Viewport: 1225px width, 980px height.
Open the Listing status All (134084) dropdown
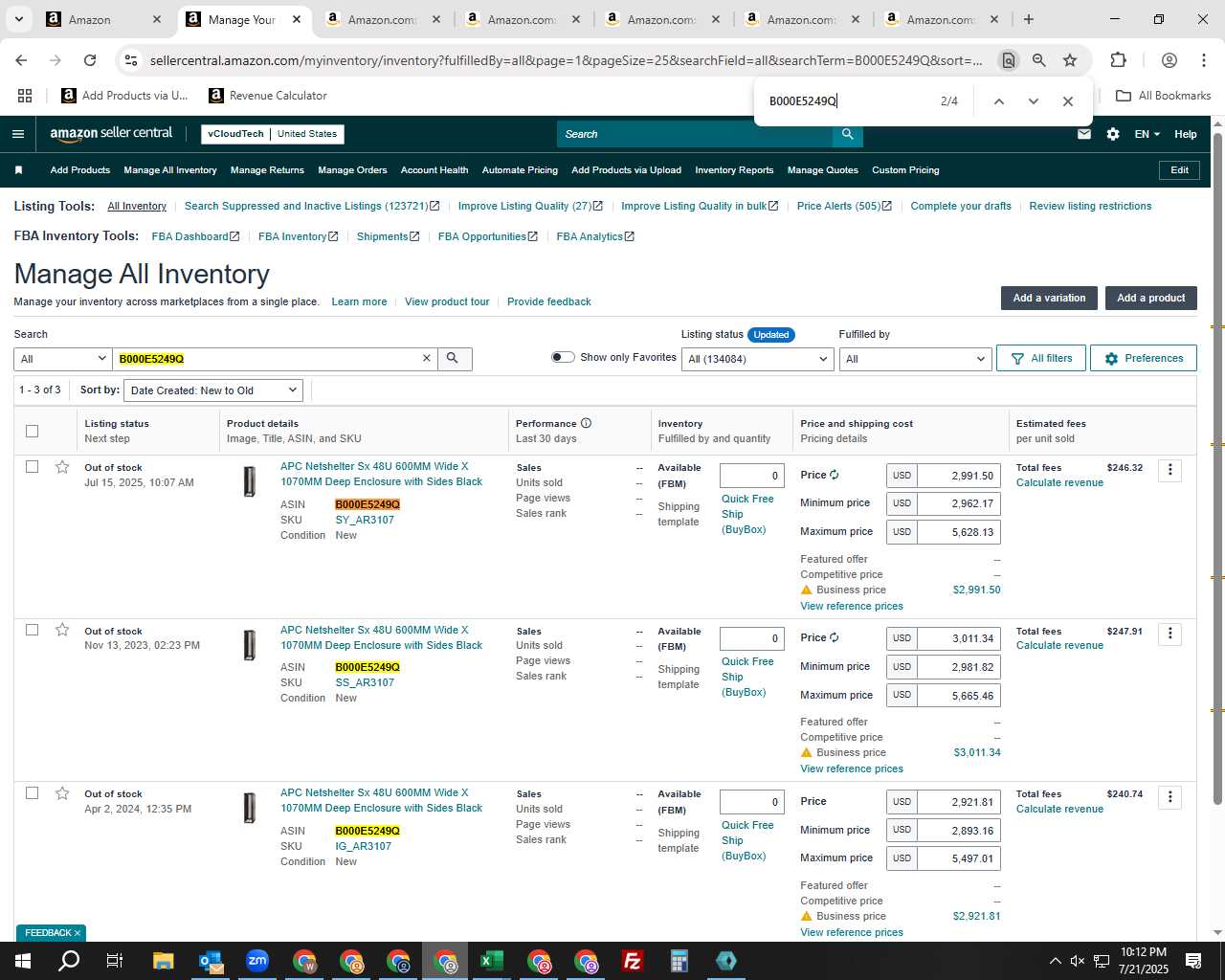[x=757, y=359]
